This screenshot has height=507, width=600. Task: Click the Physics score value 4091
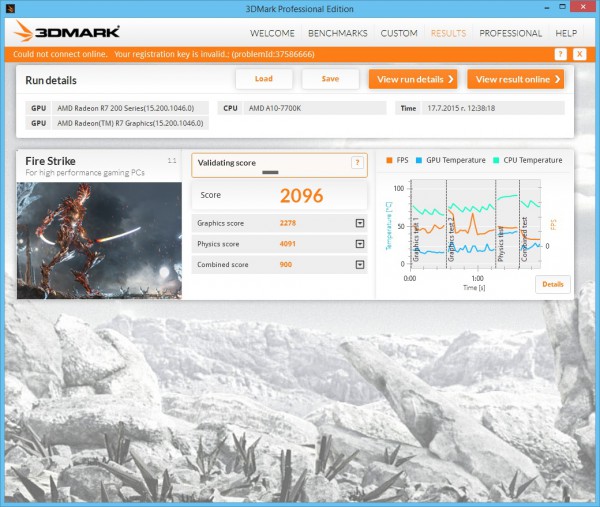point(287,244)
